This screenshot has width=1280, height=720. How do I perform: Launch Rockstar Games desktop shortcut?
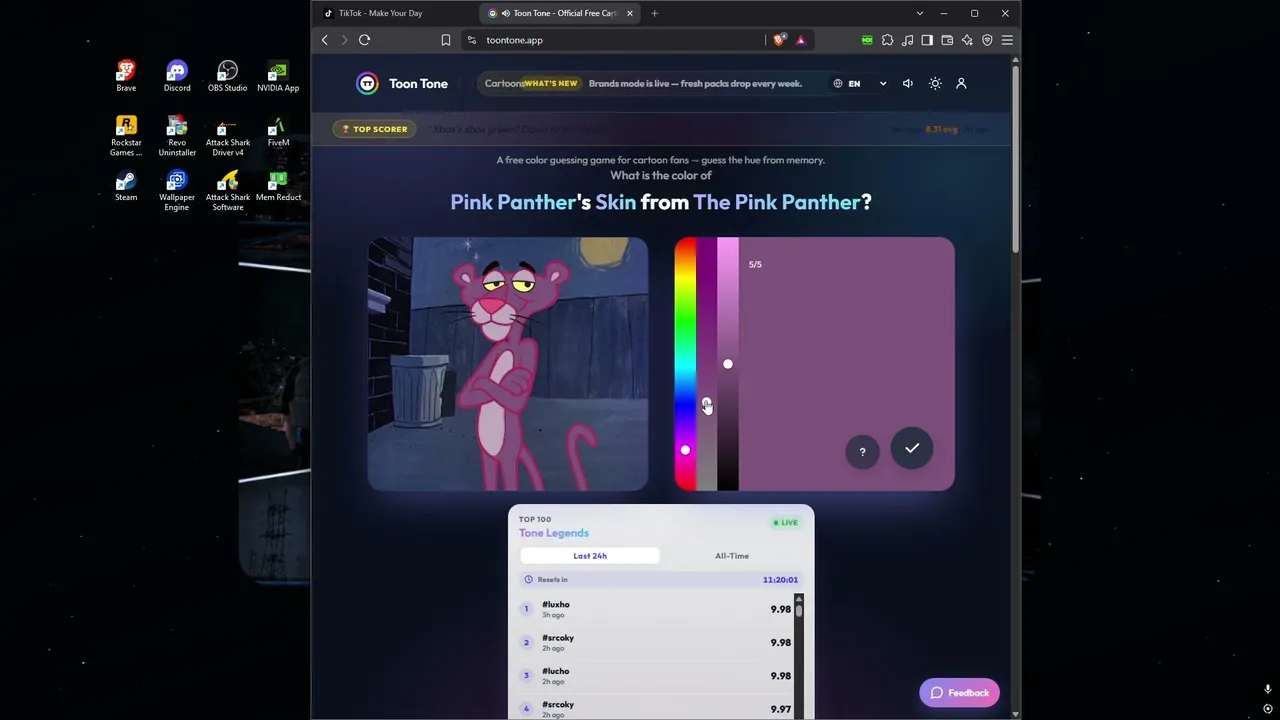[126, 136]
